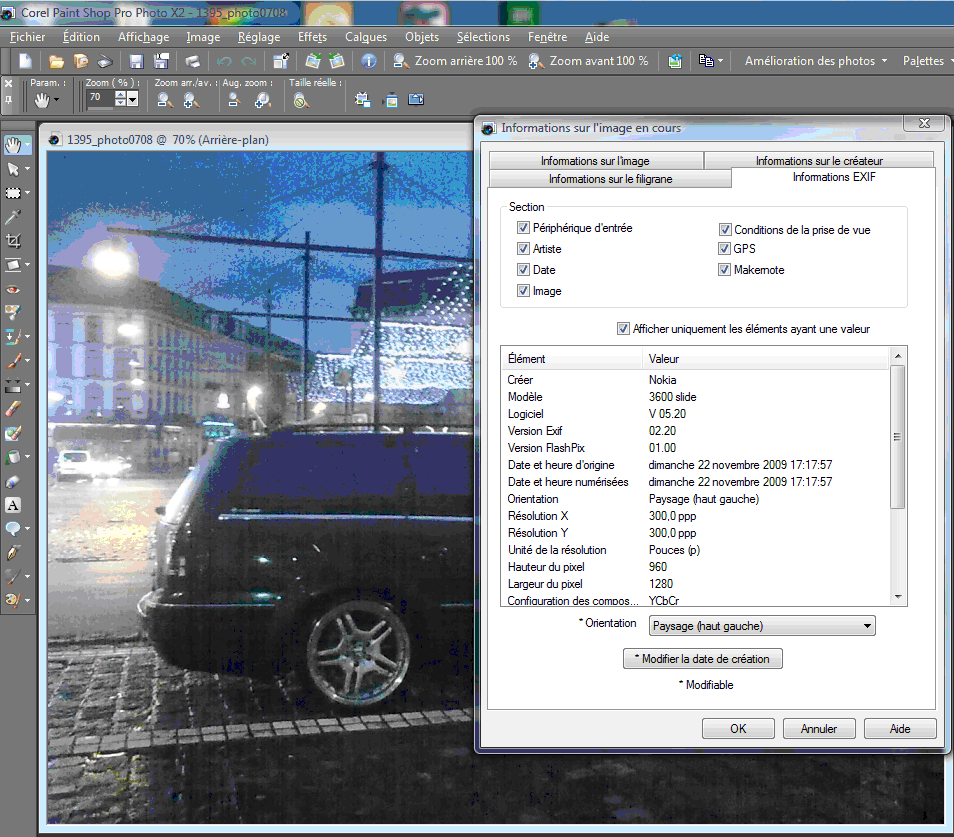This screenshot has width=954, height=837.
Task: Select the Makeover tool
Action: [x=13, y=313]
